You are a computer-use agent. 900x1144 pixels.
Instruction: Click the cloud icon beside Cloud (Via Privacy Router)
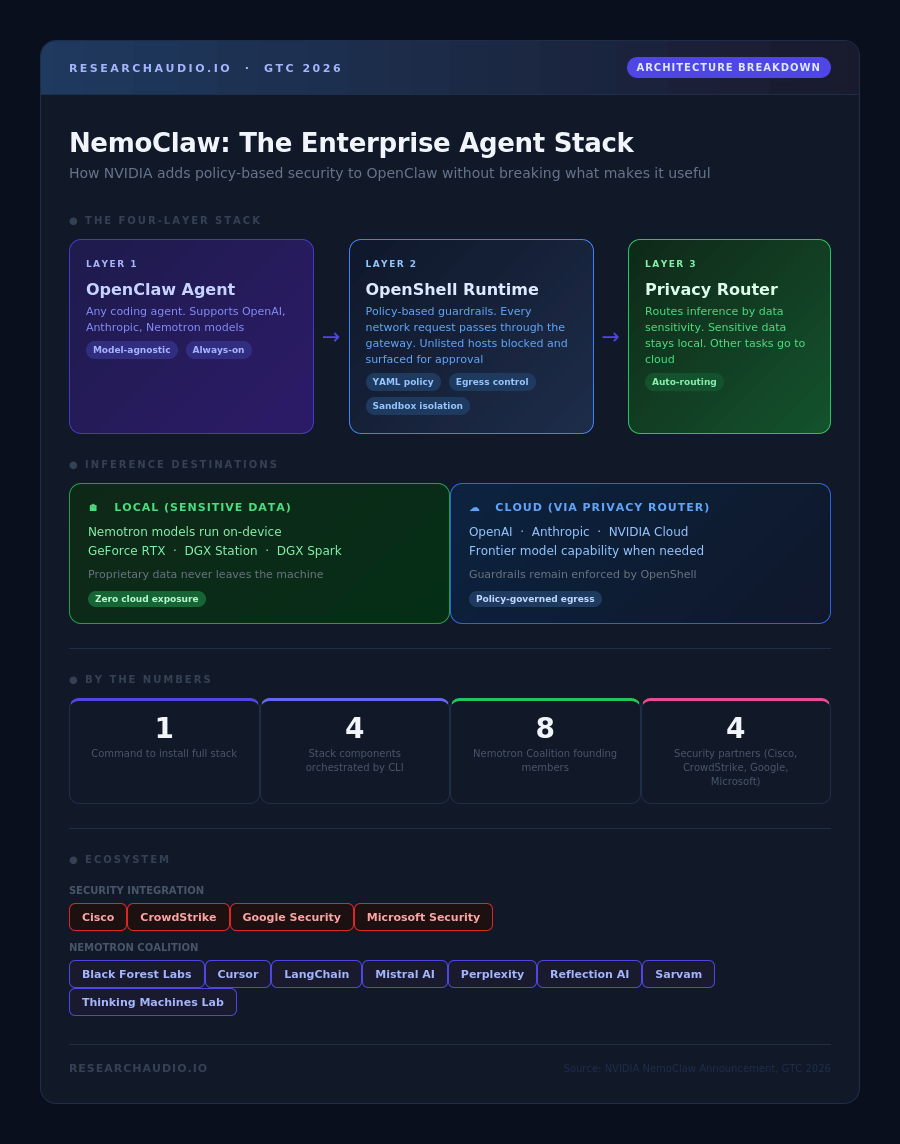pyautogui.click(x=475, y=507)
